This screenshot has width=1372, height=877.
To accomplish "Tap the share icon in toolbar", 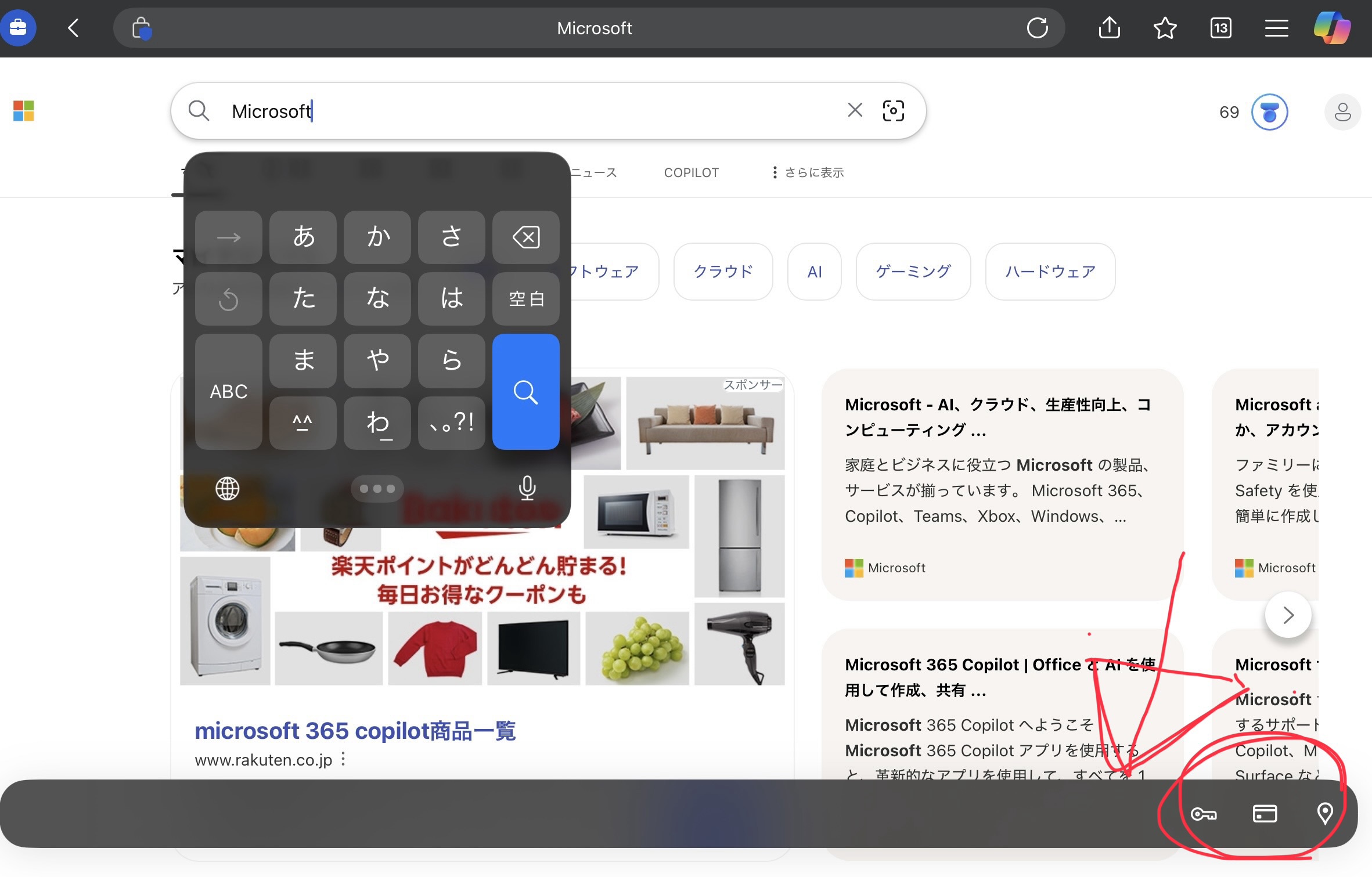I will pyautogui.click(x=1109, y=28).
